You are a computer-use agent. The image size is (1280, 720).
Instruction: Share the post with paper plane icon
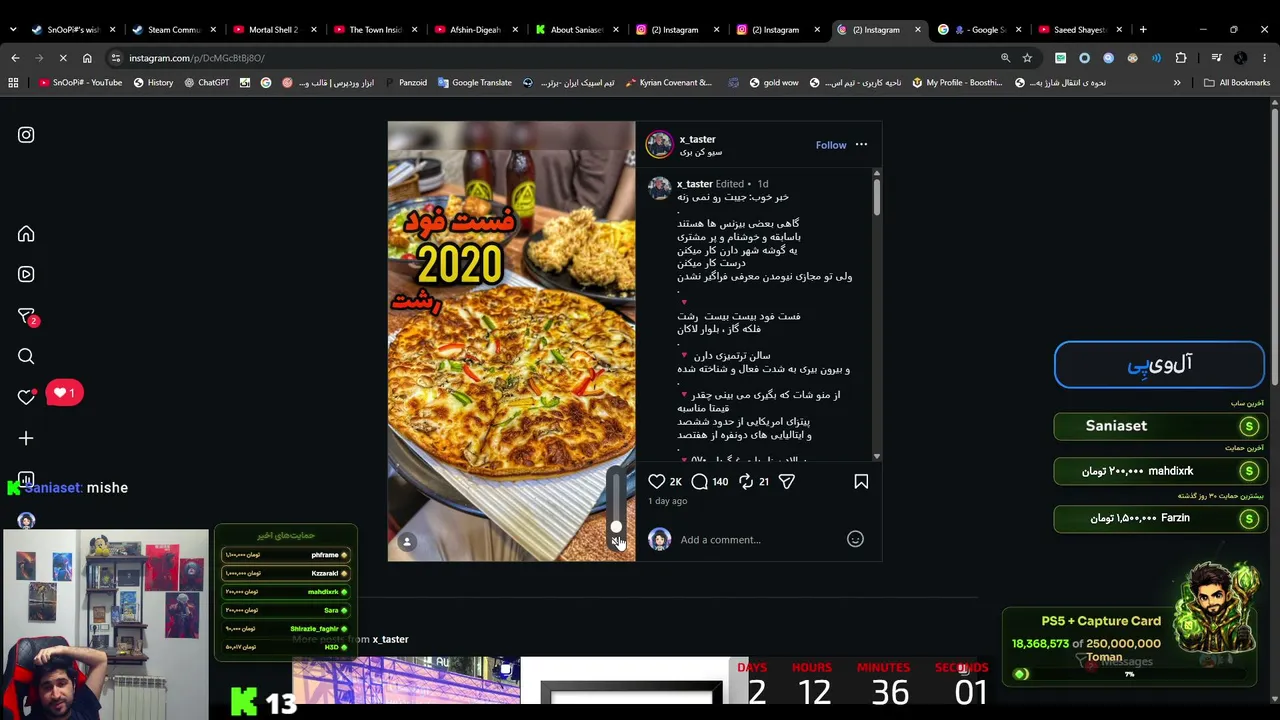pos(787,482)
